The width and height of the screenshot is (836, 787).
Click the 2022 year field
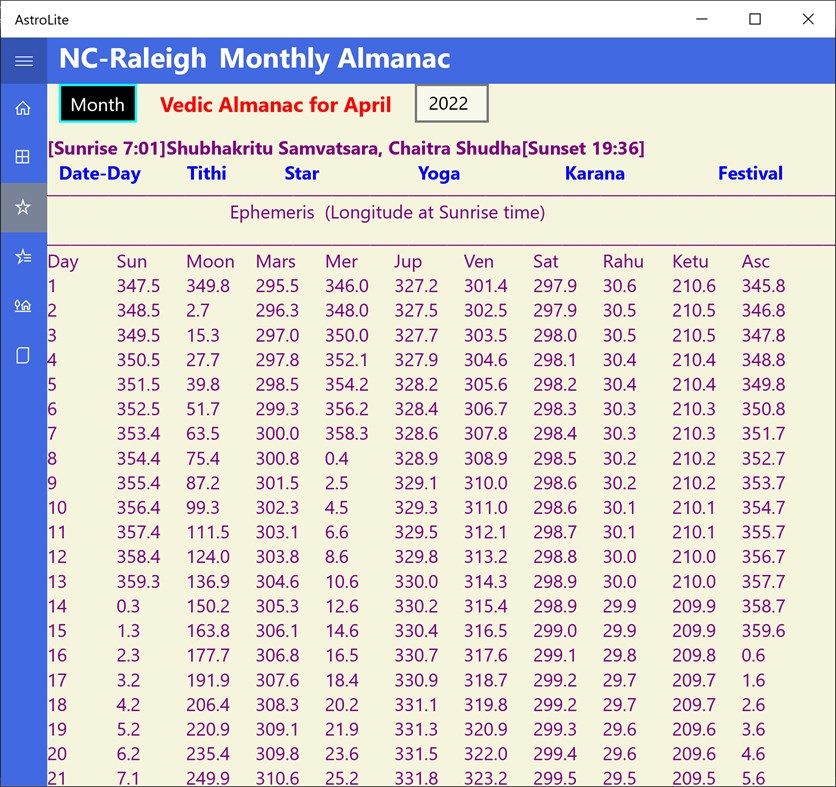452,103
